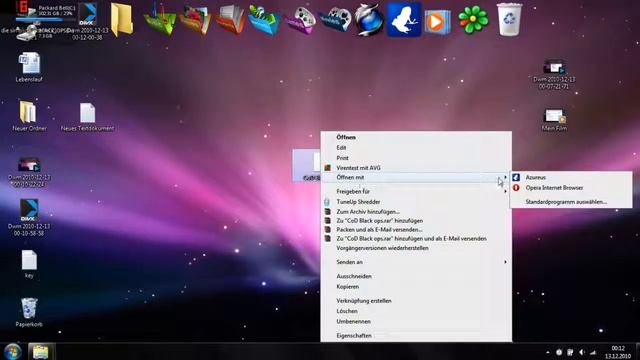640x360 pixels.
Task: Click the round tray icon beside the flag
Action: [559, 352]
